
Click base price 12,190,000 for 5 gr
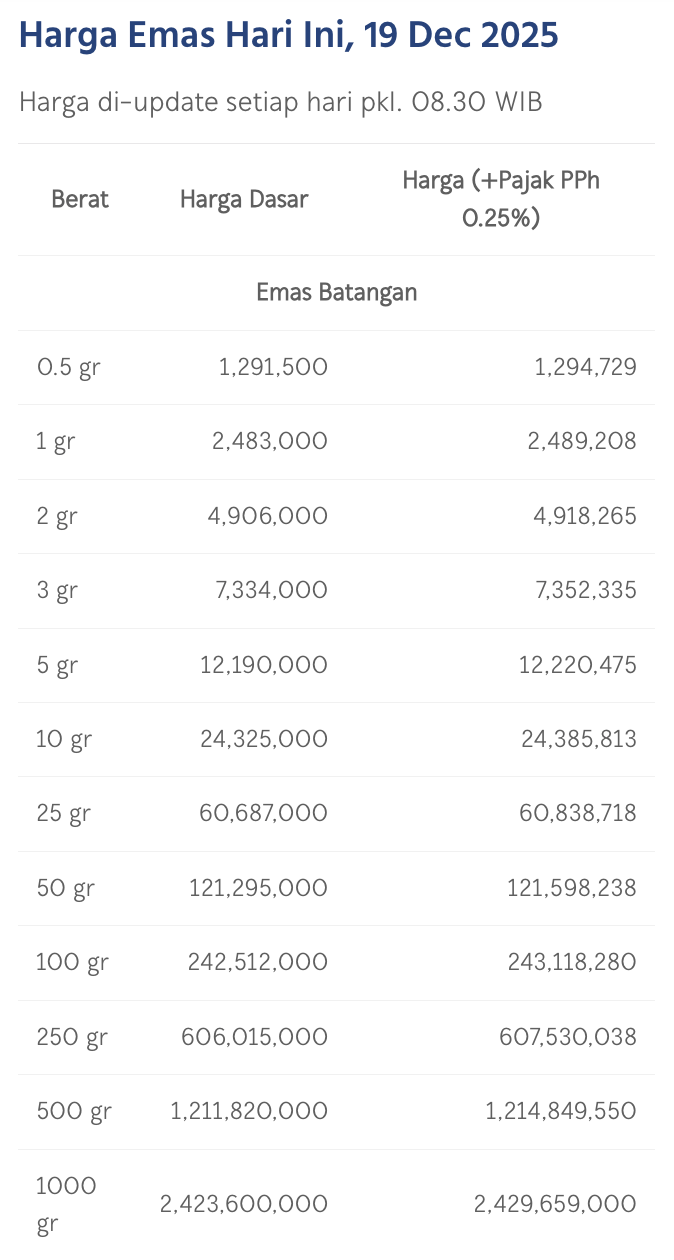(264, 665)
